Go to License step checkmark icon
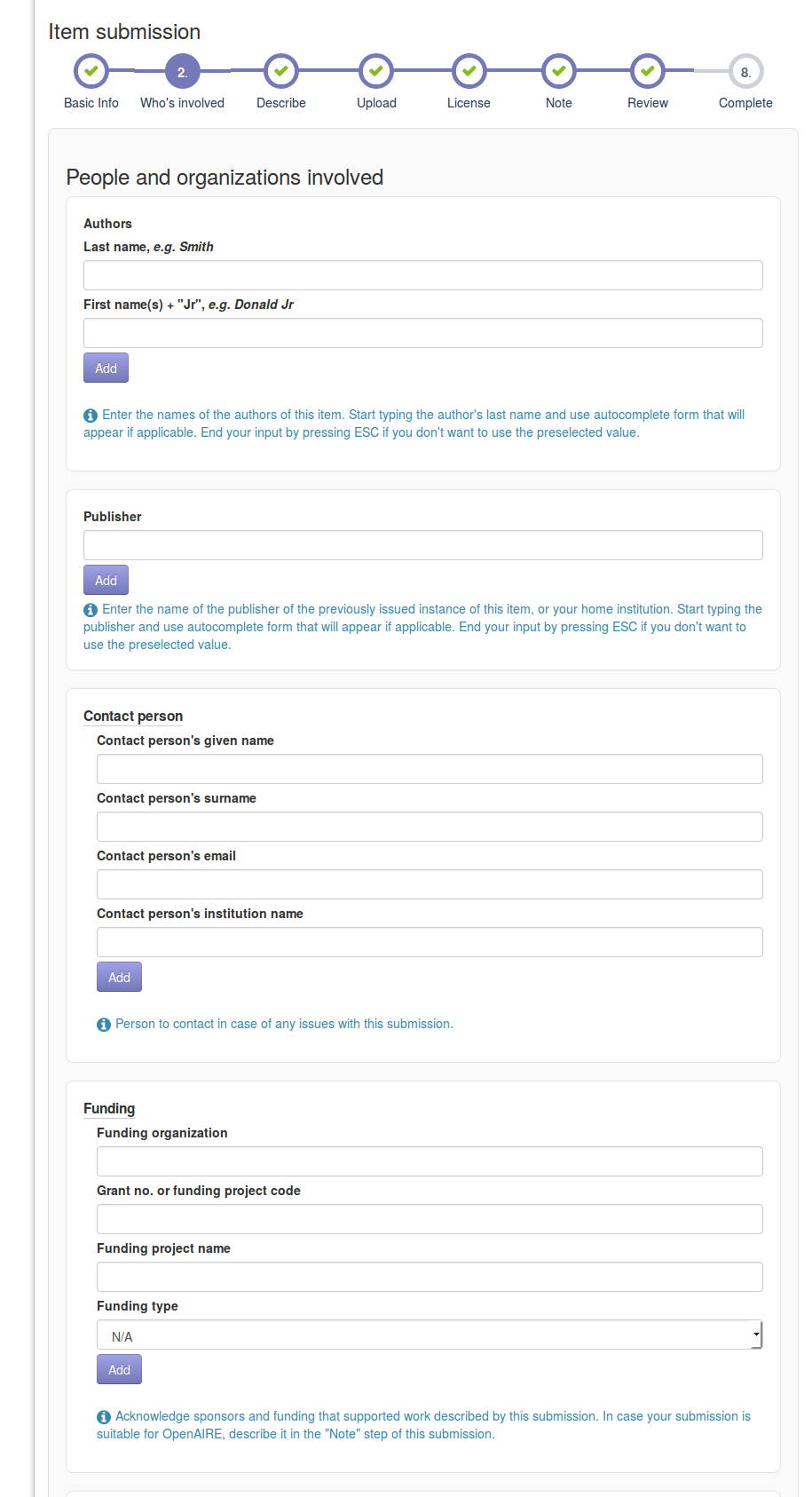 (x=469, y=71)
